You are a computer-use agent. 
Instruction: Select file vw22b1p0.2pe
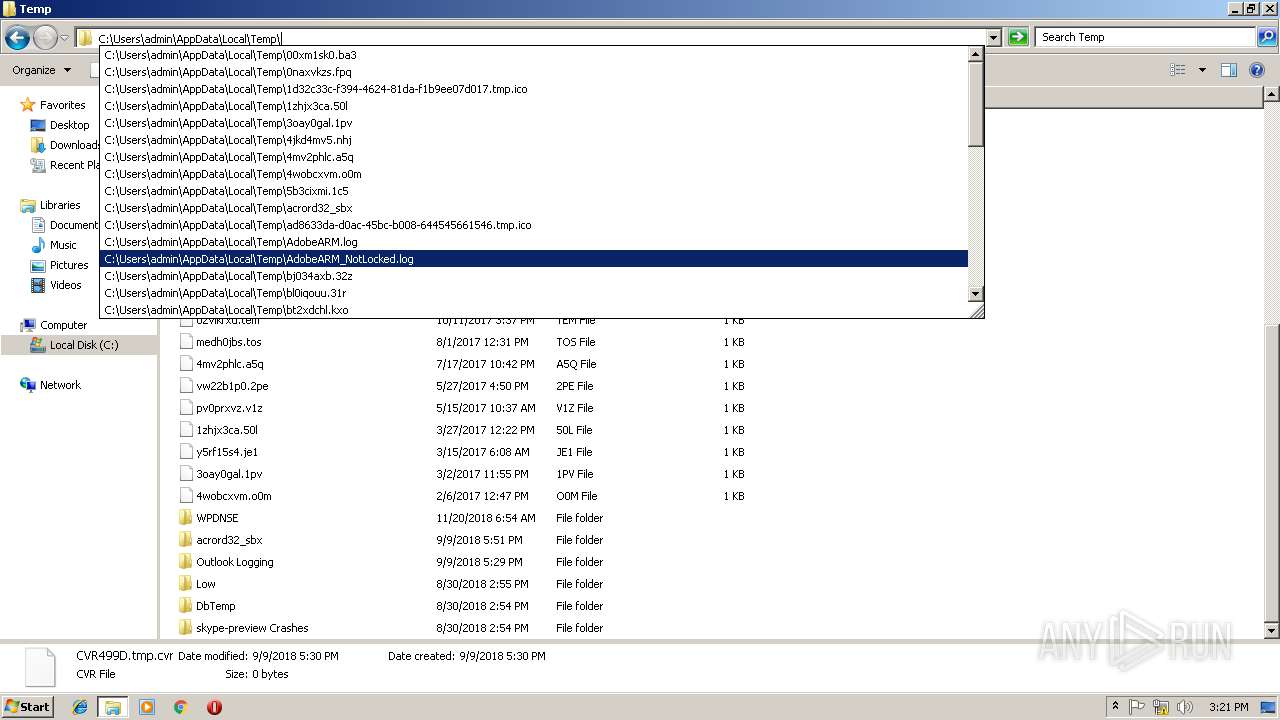pyautogui.click(x=232, y=386)
